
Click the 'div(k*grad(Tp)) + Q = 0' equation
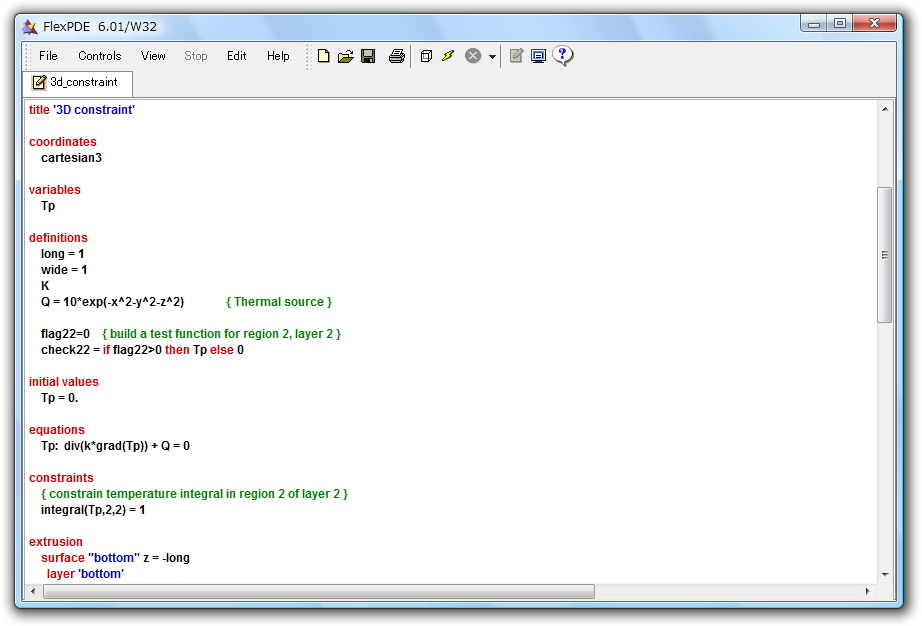point(127,446)
